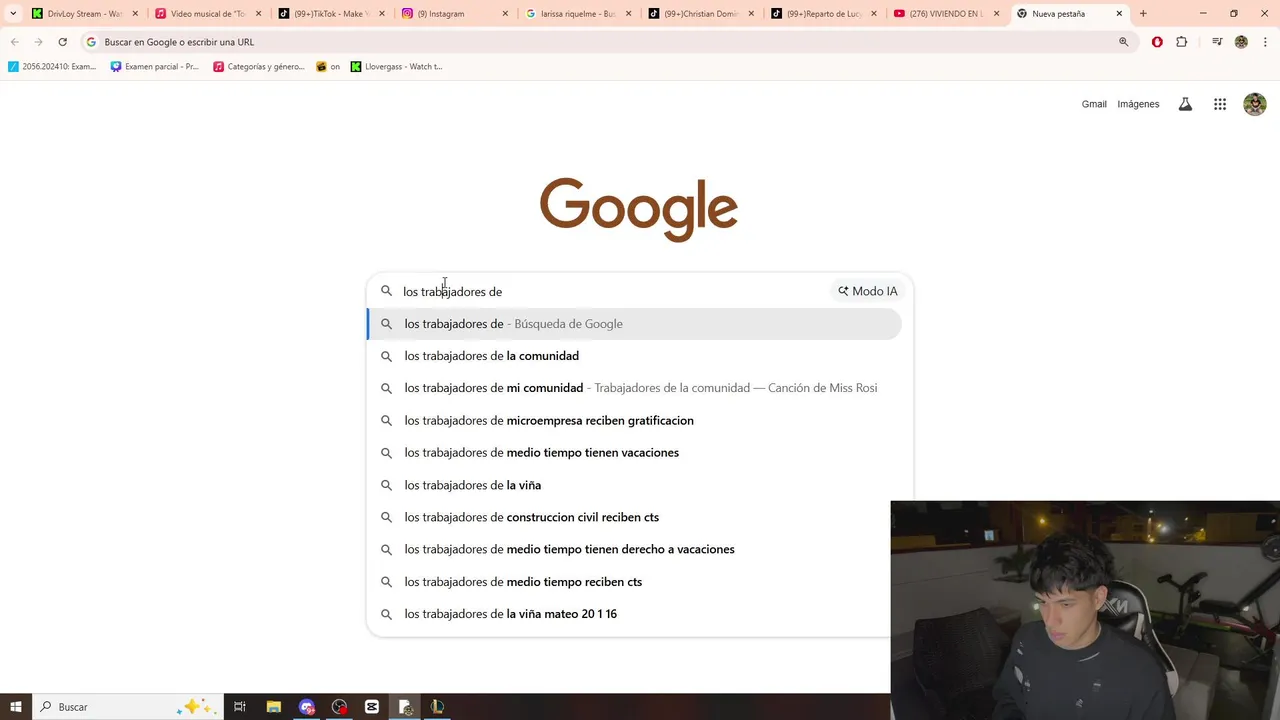
Task: Click the browser forward arrow
Action: pos(38,42)
